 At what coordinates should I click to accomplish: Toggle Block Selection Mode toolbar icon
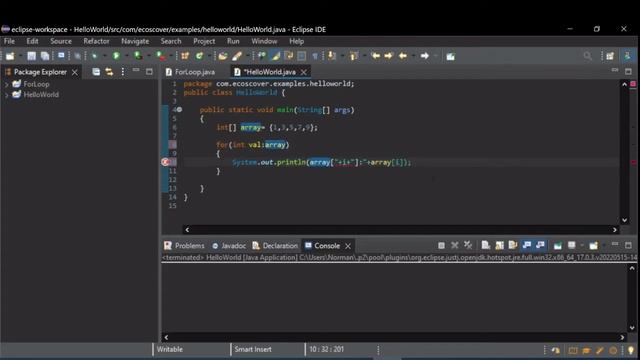click(x=302, y=56)
